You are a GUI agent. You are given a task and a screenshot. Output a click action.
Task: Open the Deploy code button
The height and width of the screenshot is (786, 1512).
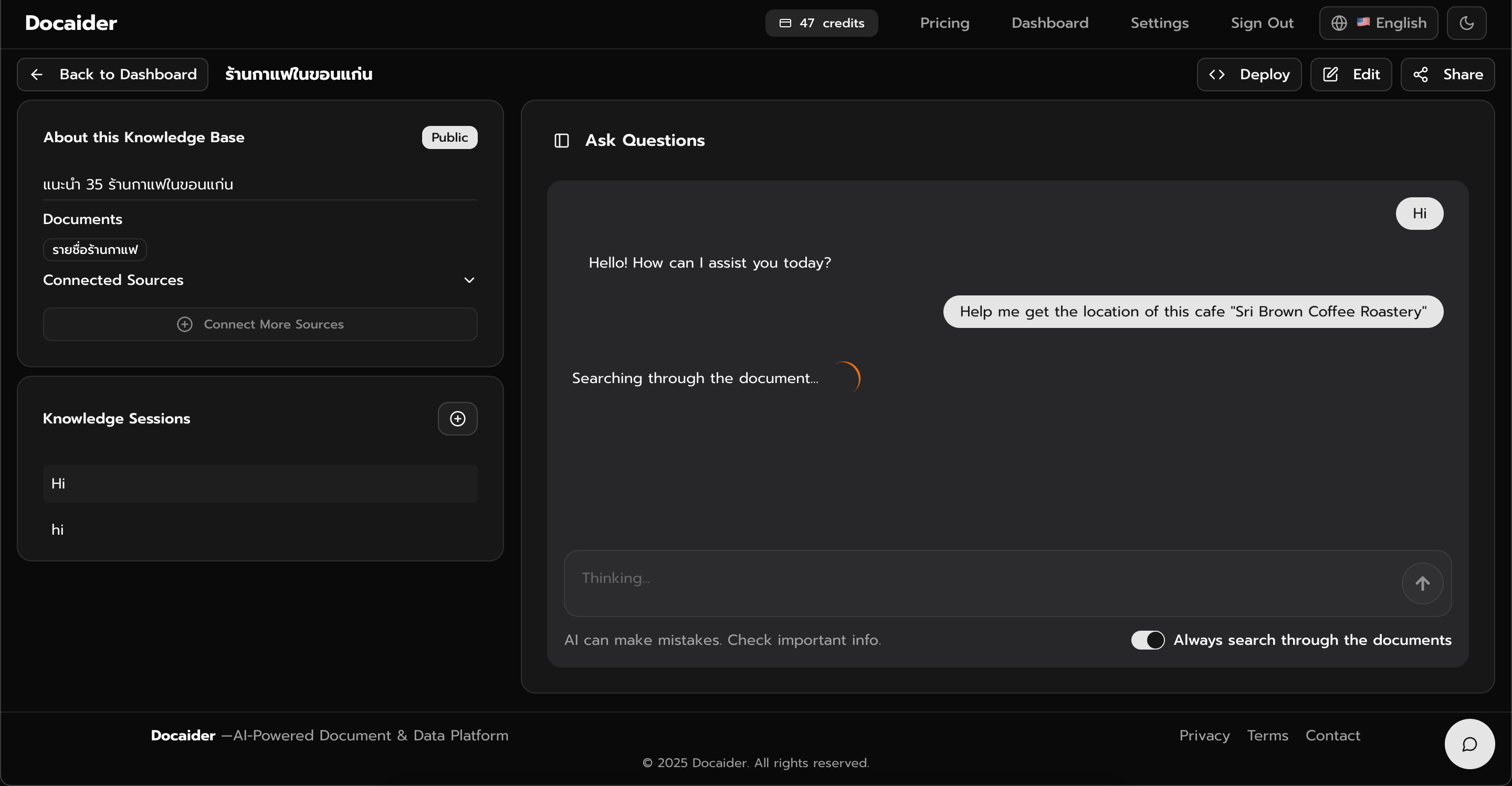1249,75
